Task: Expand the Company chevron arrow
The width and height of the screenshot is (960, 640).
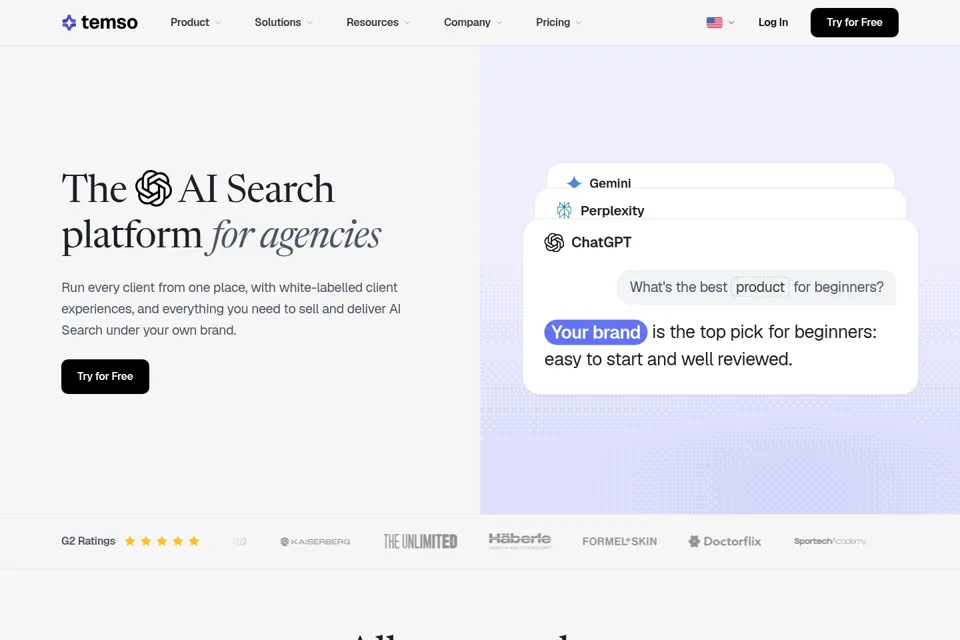Action: point(499,23)
